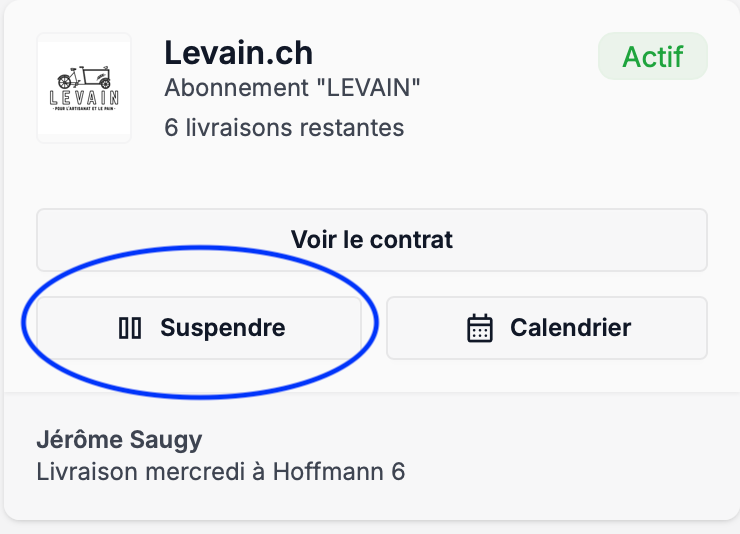Click the Levain cargo bike logo
Image resolution: width=740 pixels, height=534 pixels.
point(84,88)
